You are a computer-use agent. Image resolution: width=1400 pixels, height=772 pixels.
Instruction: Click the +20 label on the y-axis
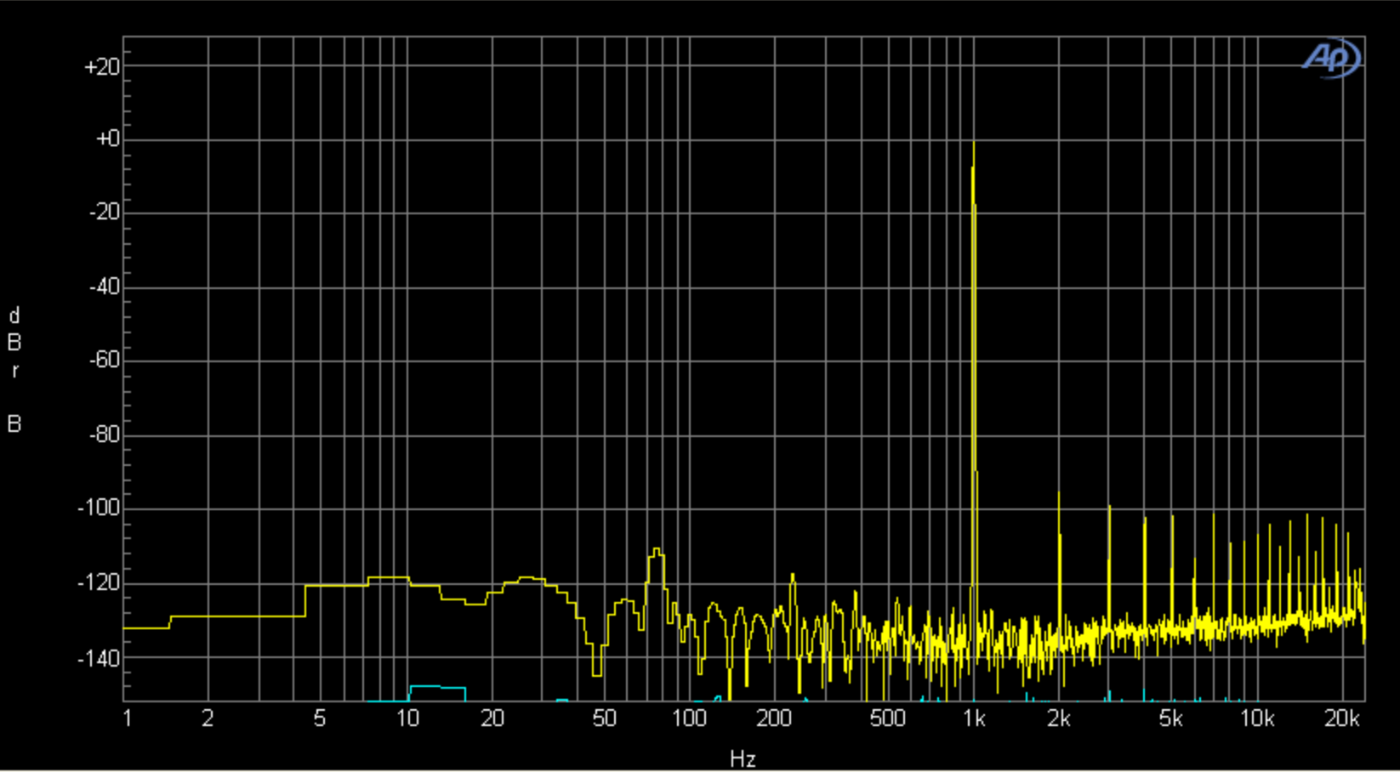(x=101, y=67)
